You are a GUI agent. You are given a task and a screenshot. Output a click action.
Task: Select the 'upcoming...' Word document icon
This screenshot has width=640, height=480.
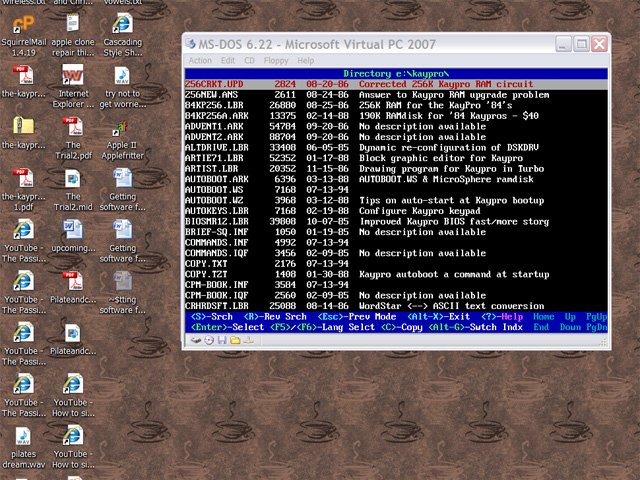click(73, 236)
